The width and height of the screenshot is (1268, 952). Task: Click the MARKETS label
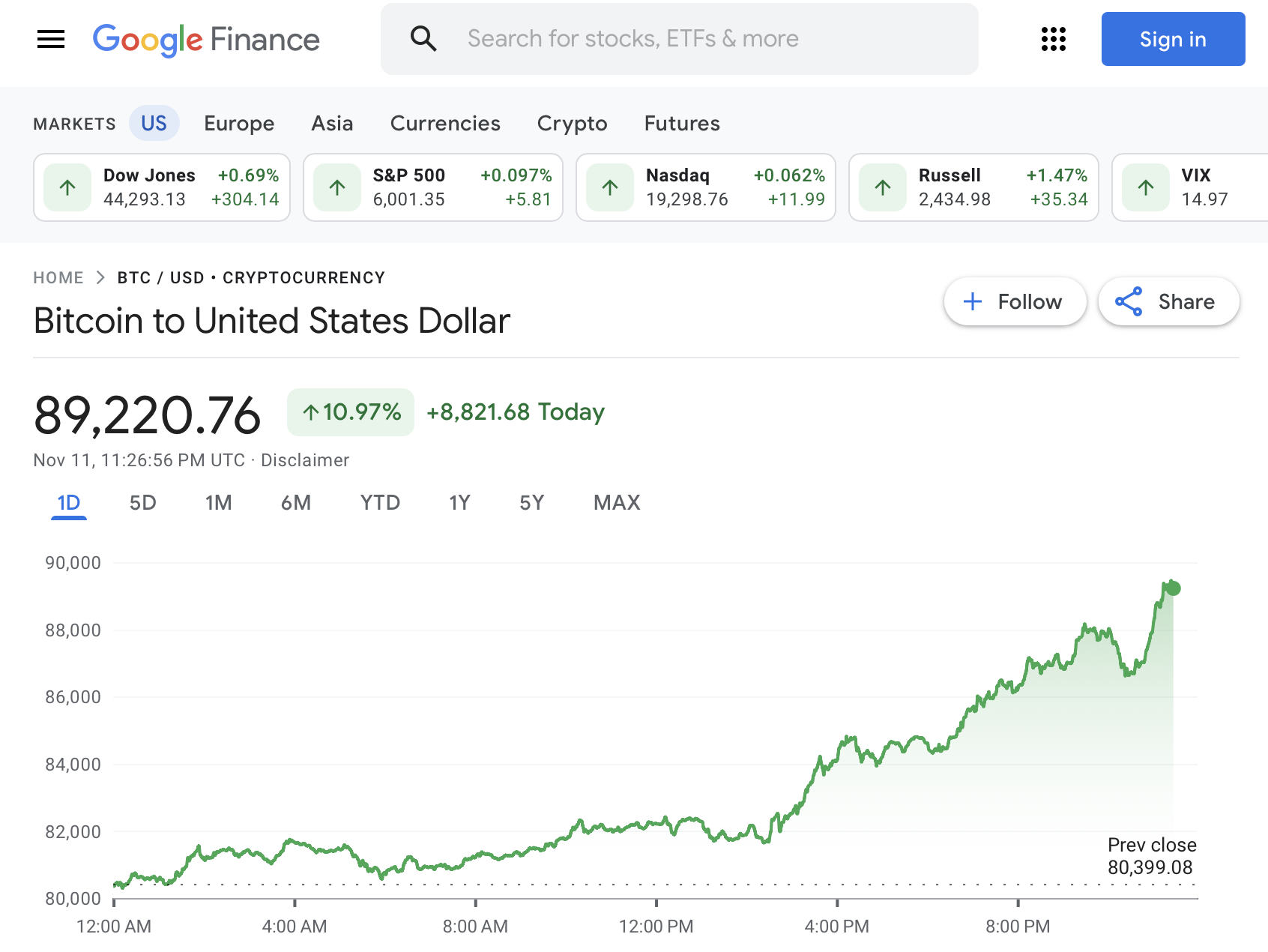74,124
